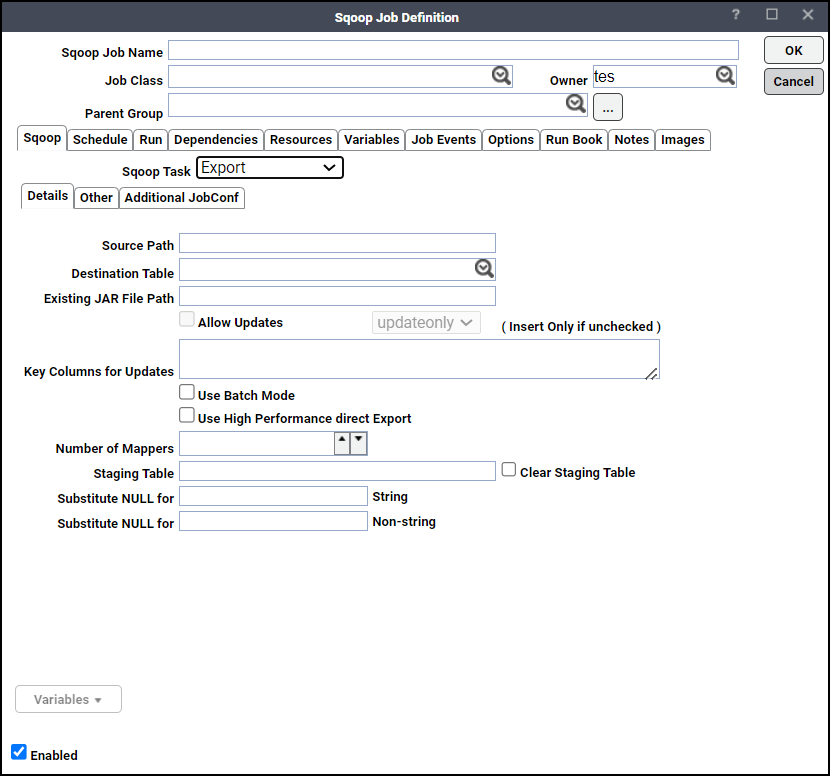Click the Key Columns for Updates textarea

pos(419,359)
